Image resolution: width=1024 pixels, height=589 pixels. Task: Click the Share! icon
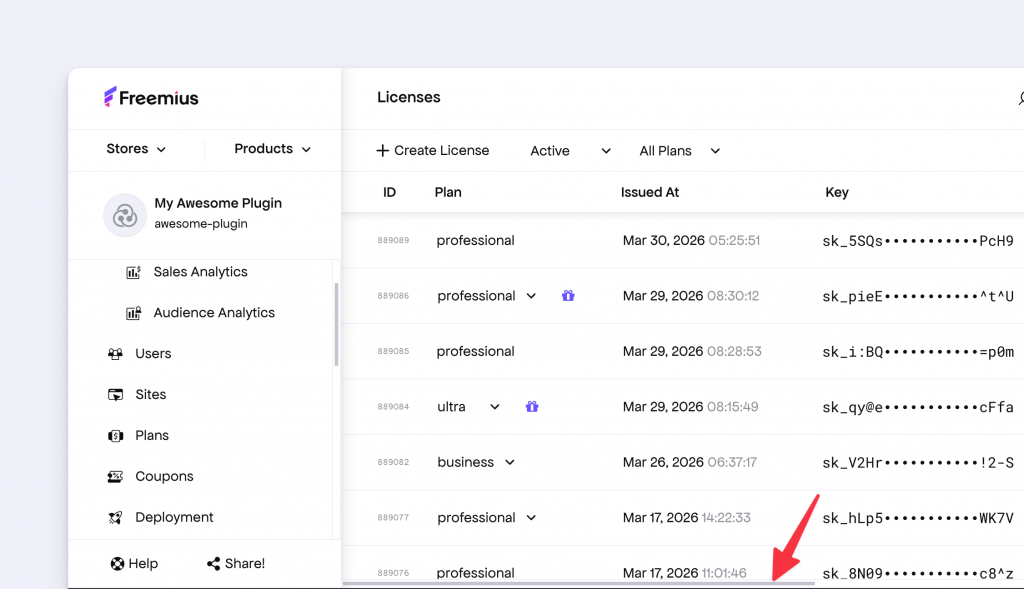tap(211, 563)
